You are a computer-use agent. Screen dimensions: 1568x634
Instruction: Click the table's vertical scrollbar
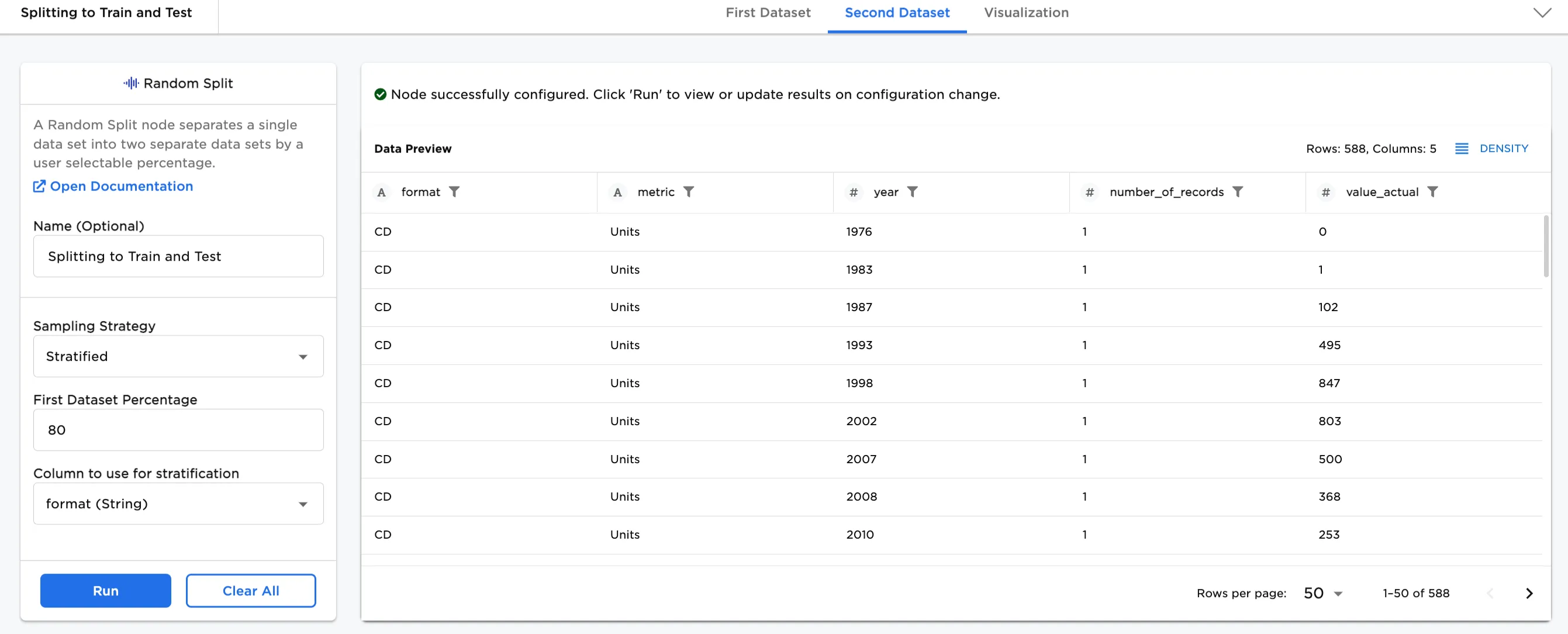1545,246
